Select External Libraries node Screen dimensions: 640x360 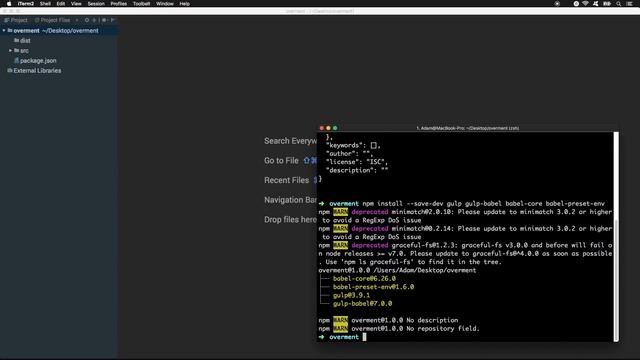point(37,71)
